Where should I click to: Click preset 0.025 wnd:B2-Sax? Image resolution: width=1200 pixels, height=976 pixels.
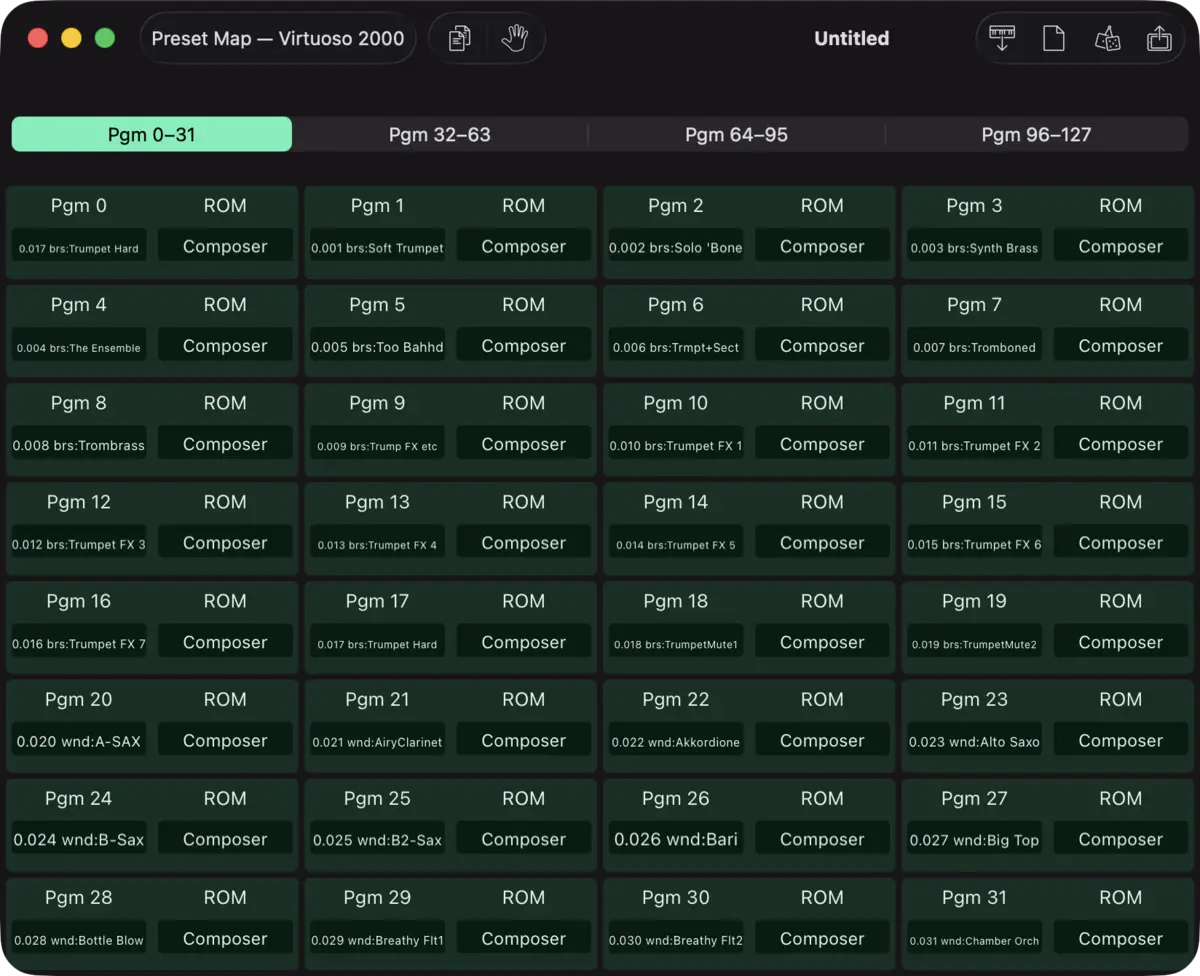pyautogui.click(x=377, y=840)
